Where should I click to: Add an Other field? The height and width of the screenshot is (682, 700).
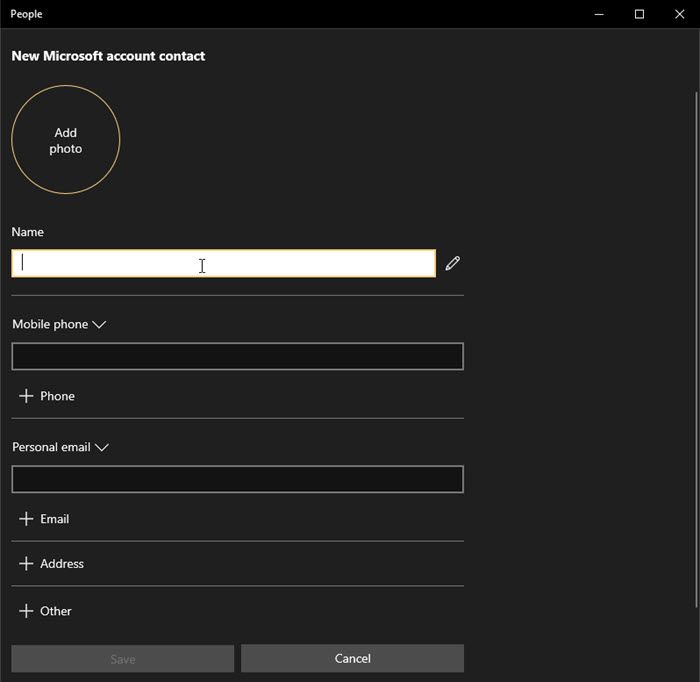tap(45, 611)
